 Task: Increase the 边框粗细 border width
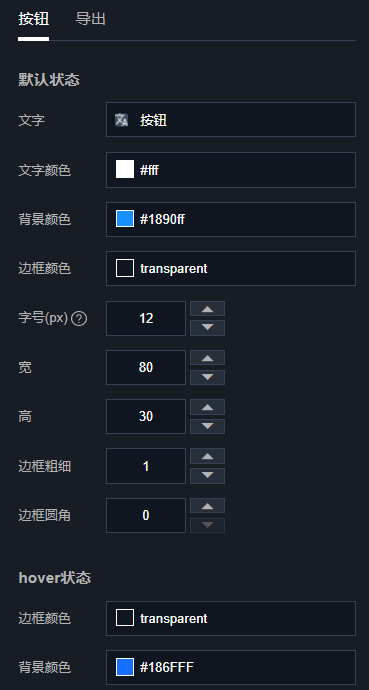coord(208,456)
